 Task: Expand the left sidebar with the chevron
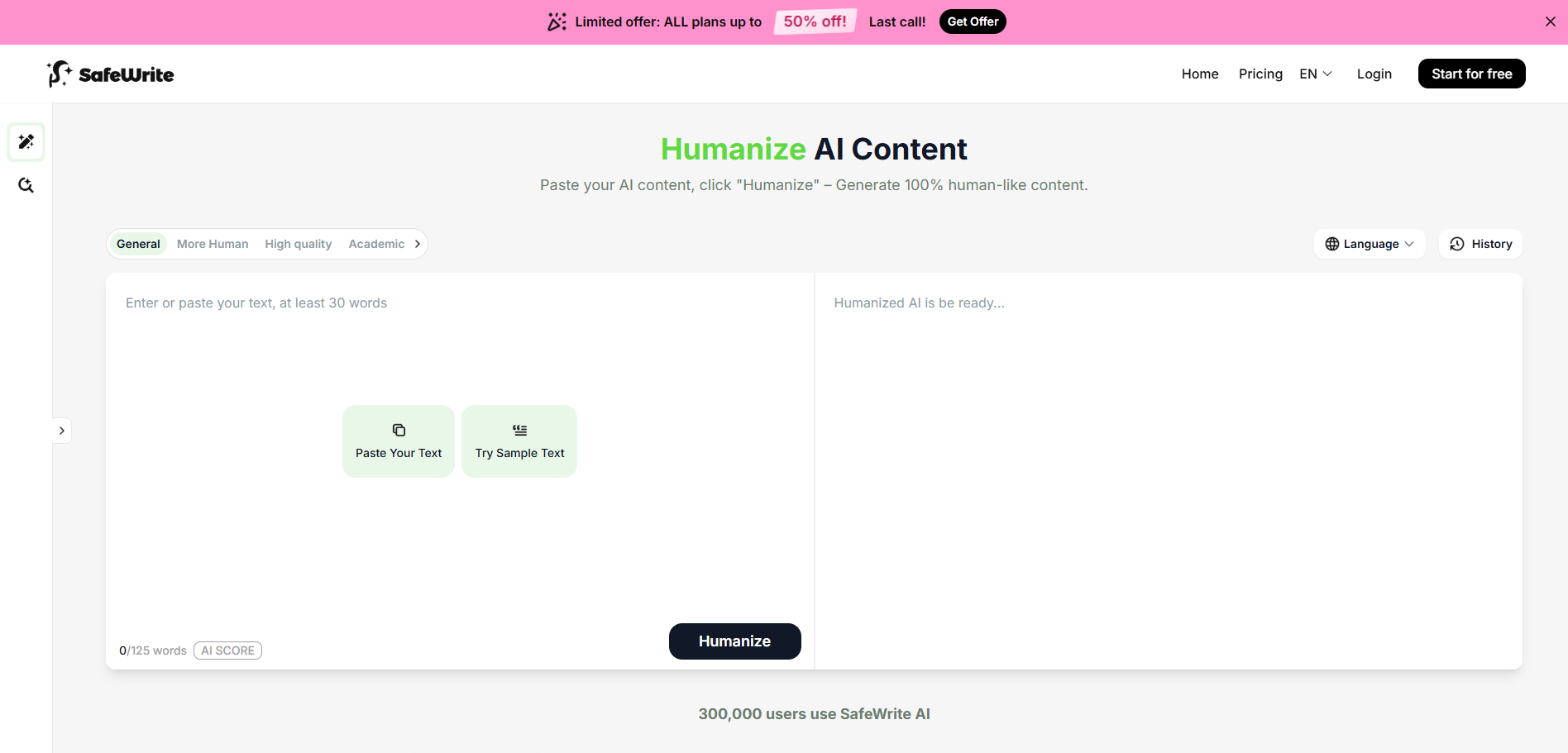62,431
